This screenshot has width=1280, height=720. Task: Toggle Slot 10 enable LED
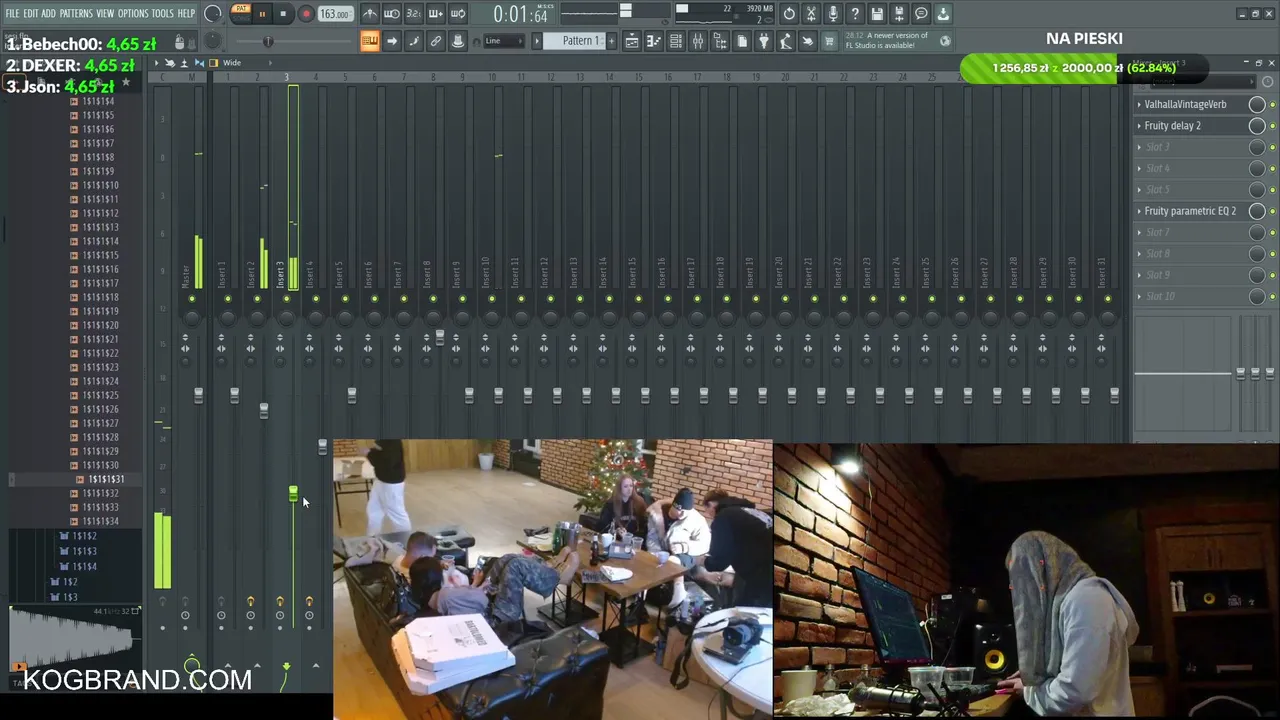click(1272, 296)
